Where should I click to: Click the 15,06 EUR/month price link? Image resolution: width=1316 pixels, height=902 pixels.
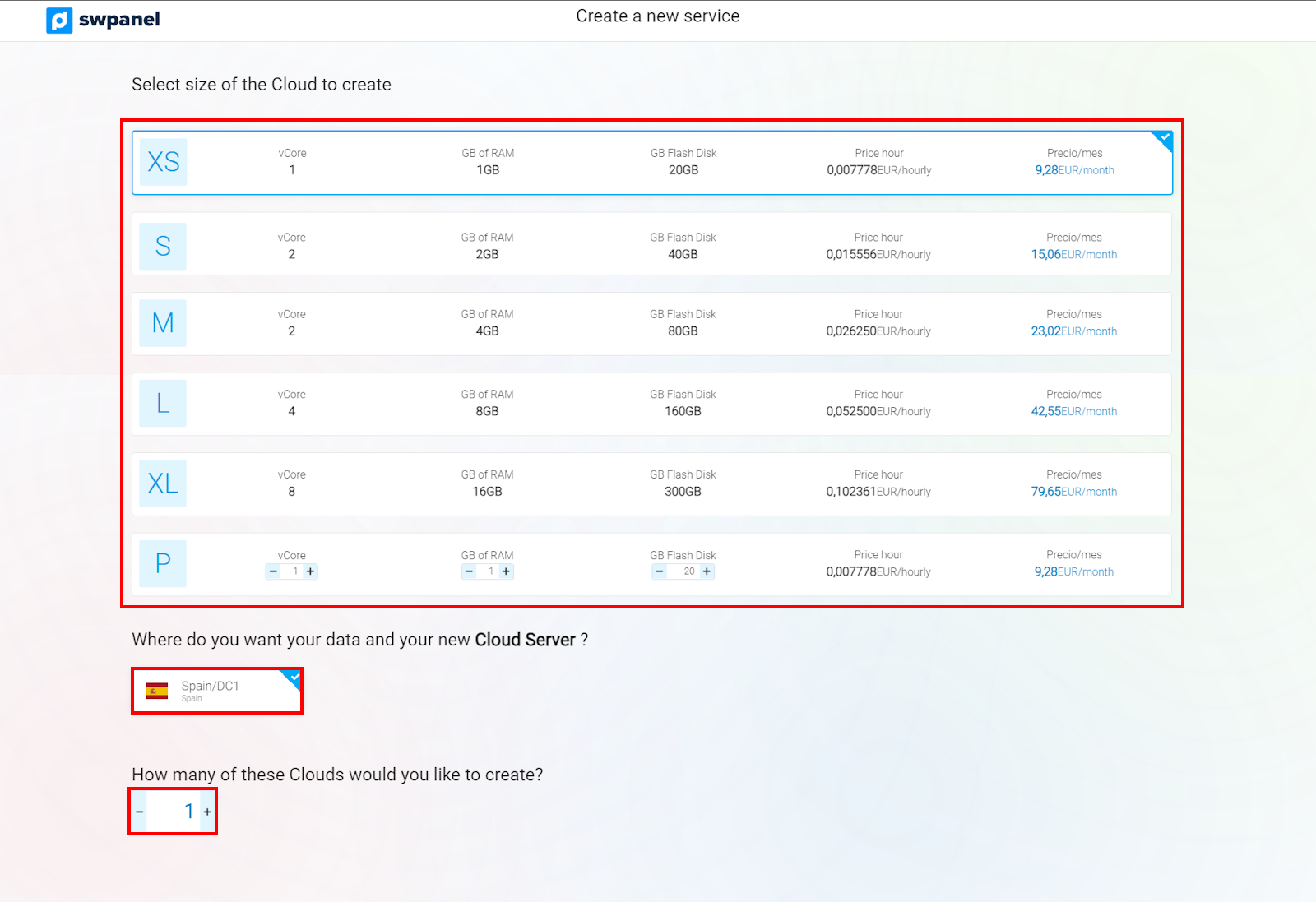(1073, 255)
